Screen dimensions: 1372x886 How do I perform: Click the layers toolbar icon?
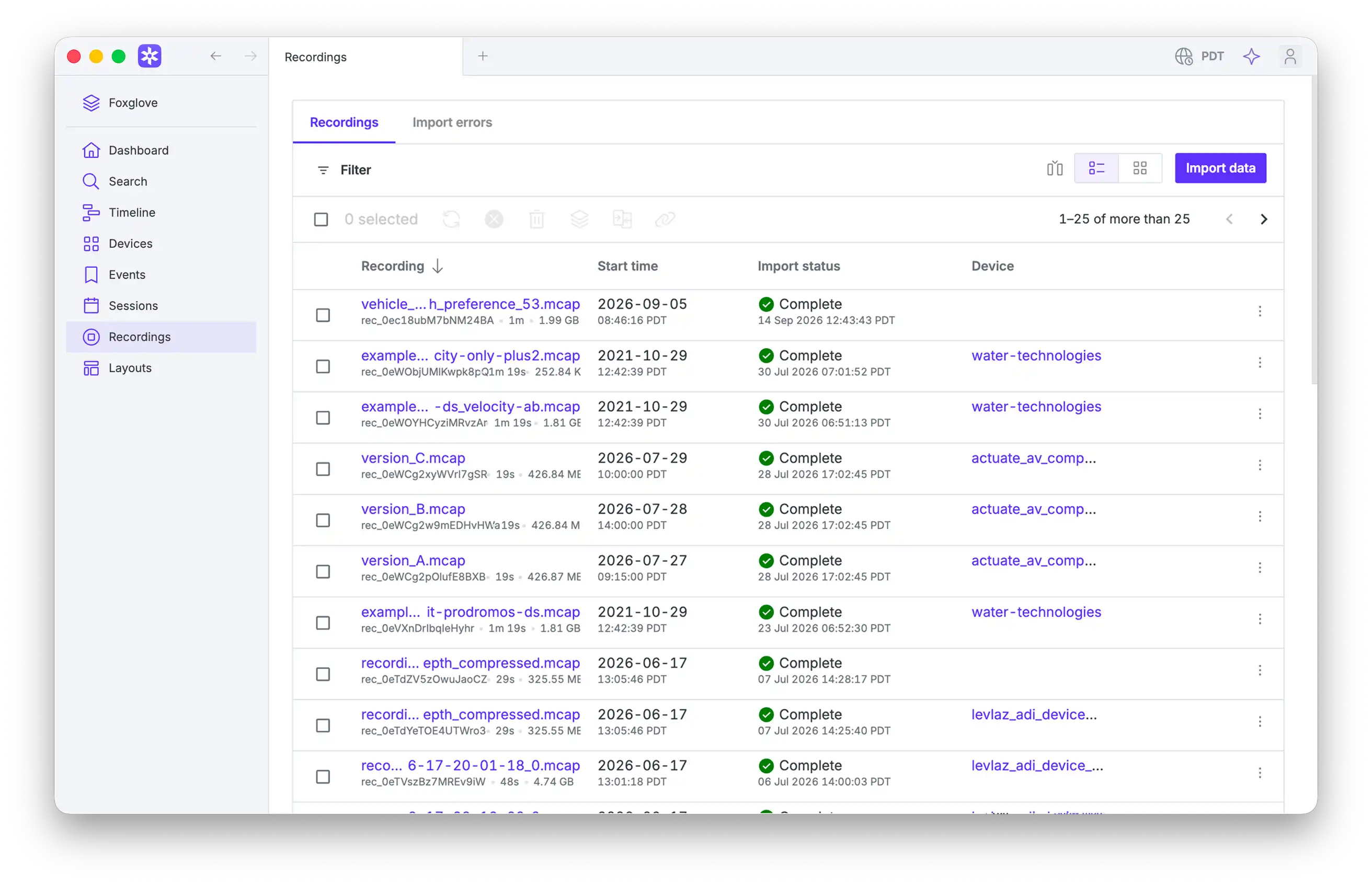(x=579, y=219)
